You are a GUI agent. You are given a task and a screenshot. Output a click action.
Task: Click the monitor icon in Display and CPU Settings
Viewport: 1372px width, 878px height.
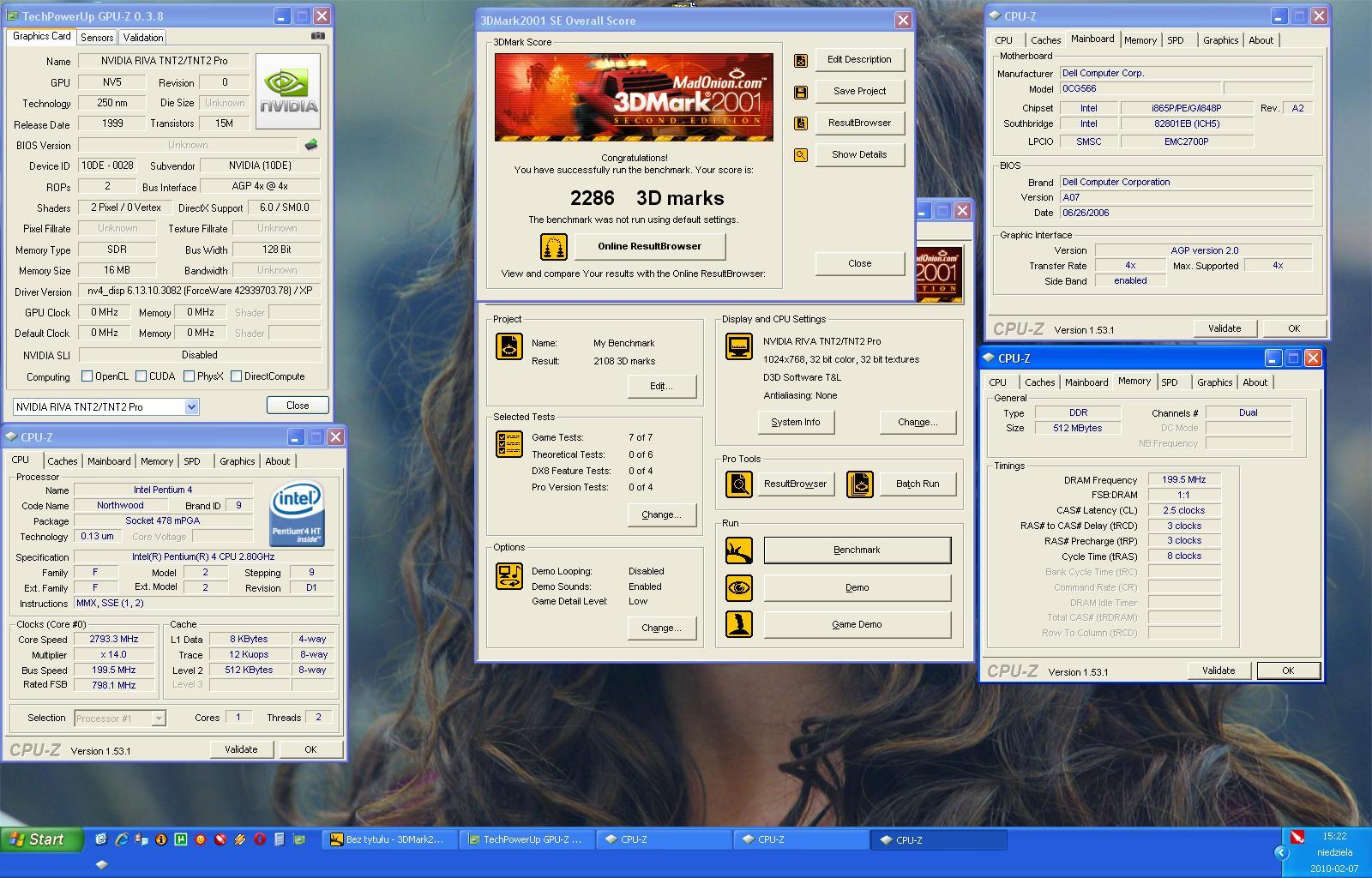pos(738,346)
